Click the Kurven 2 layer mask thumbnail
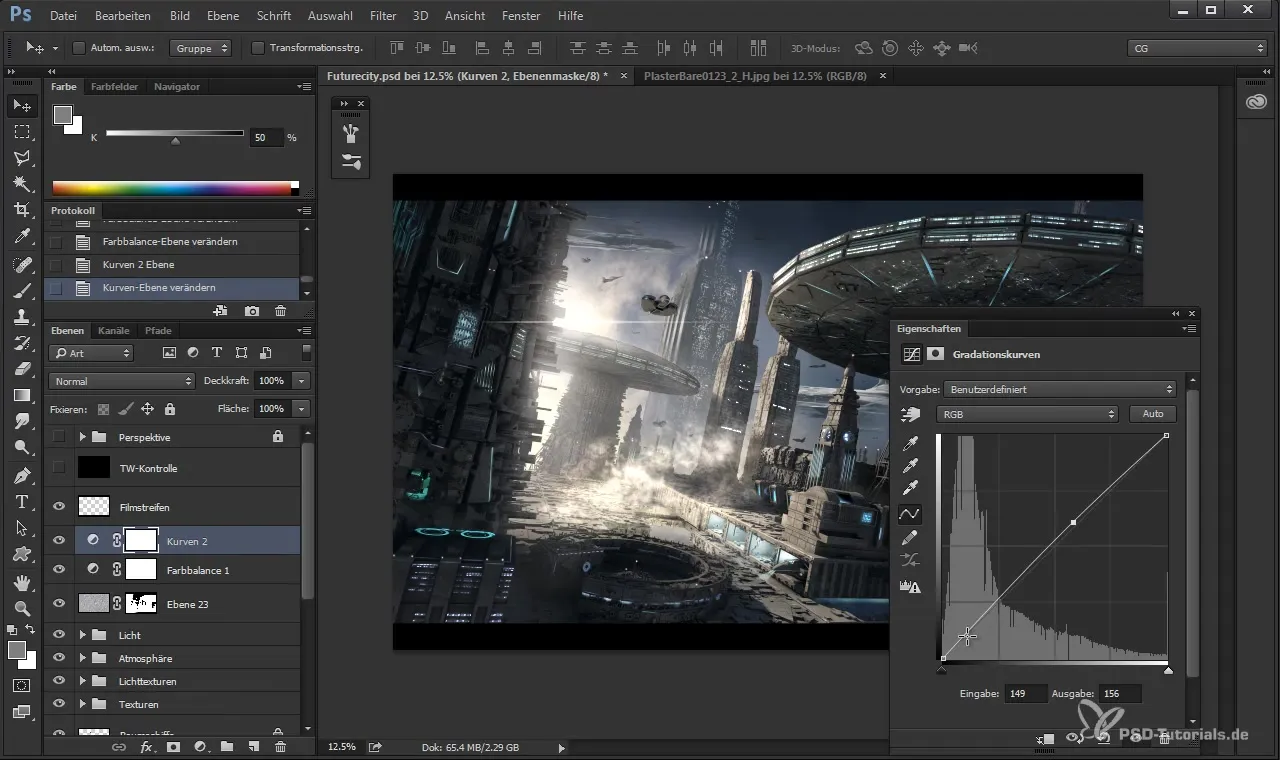The width and height of the screenshot is (1280, 760). tap(141, 541)
